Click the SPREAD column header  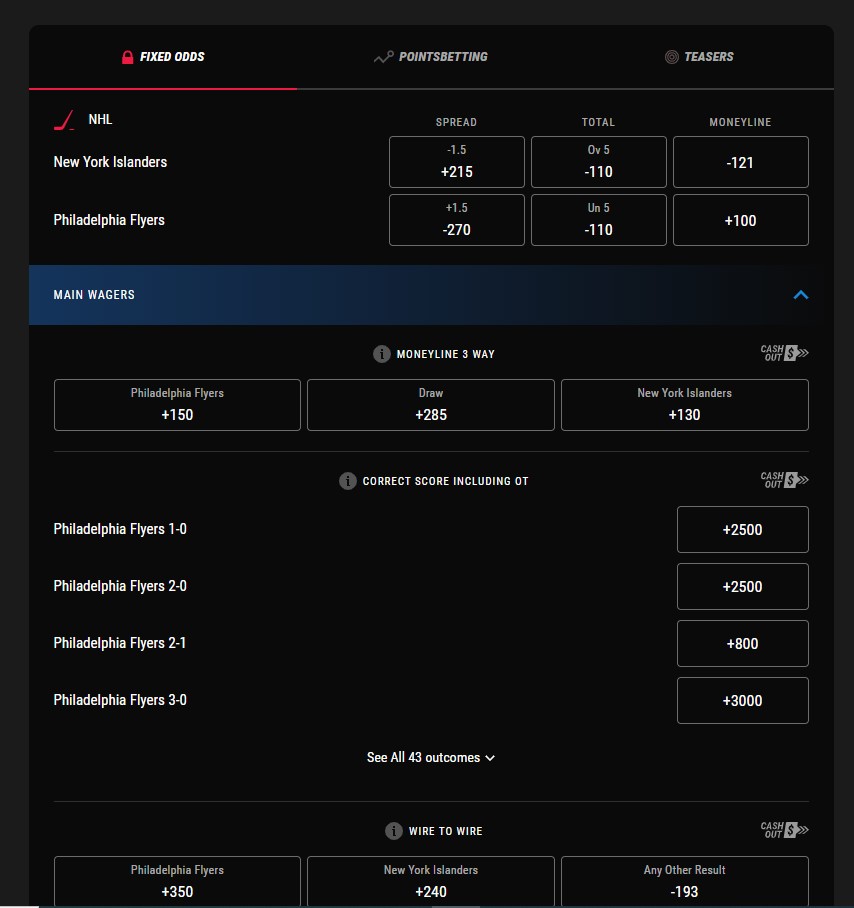pyautogui.click(x=456, y=122)
